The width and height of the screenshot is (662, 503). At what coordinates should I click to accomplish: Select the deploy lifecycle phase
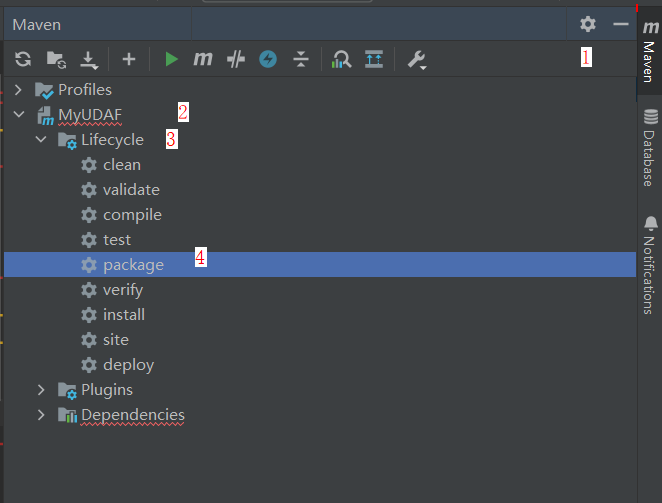click(x=128, y=365)
